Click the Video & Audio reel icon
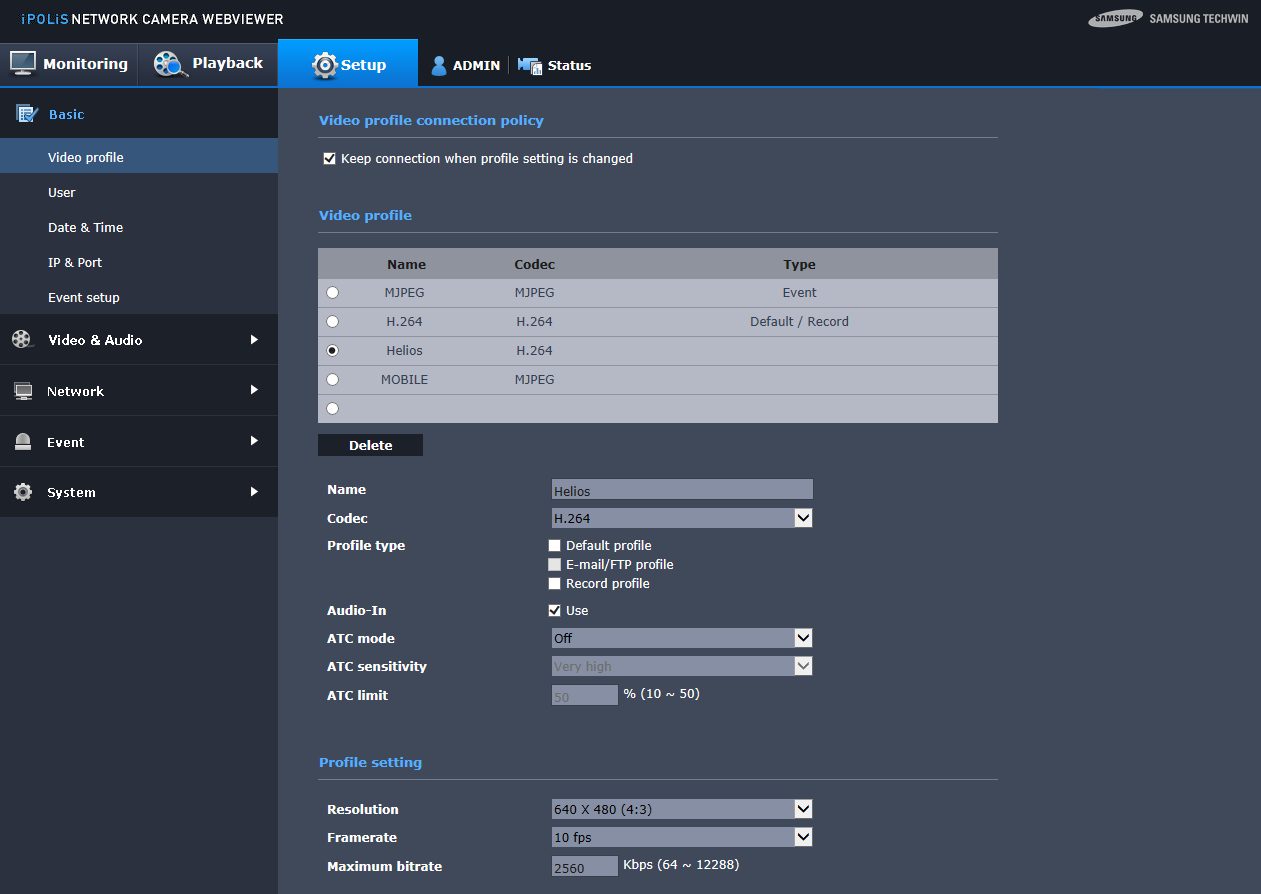Image resolution: width=1261 pixels, height=894 pixels. coord(22,340)
